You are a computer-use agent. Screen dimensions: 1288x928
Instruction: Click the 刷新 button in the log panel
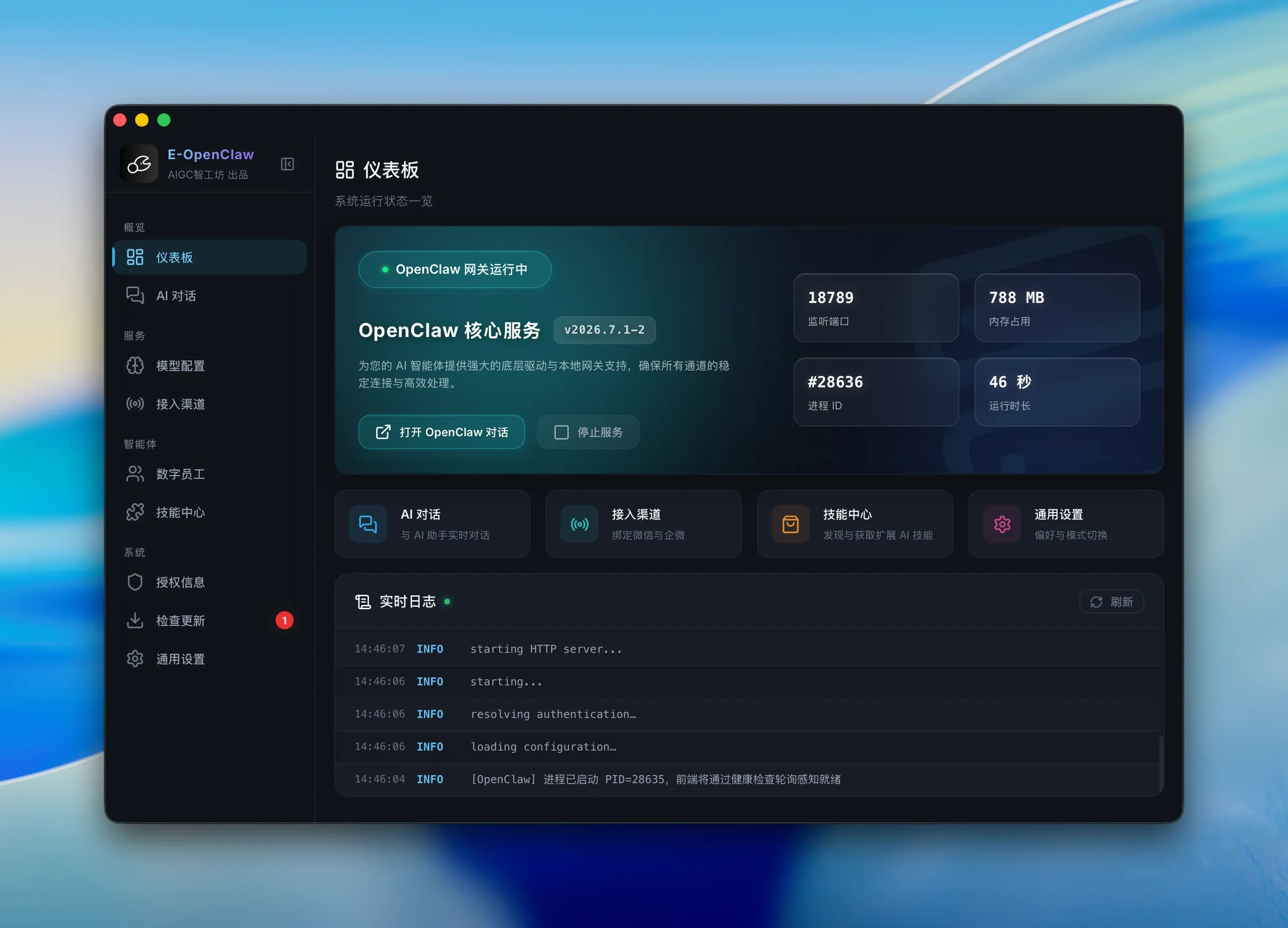click(x=1111, y=602)
